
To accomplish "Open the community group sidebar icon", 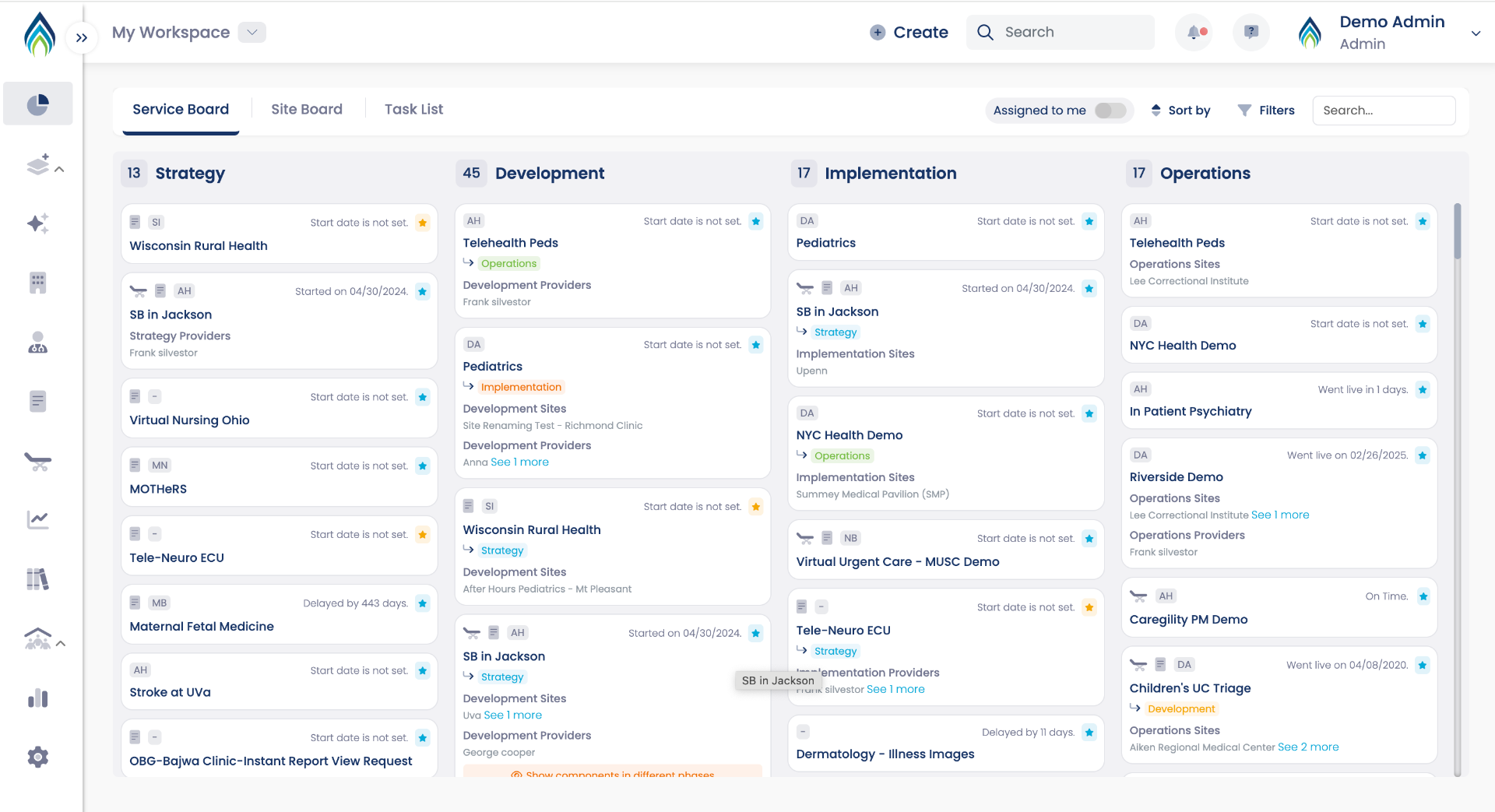I will (x=37, y=639).
